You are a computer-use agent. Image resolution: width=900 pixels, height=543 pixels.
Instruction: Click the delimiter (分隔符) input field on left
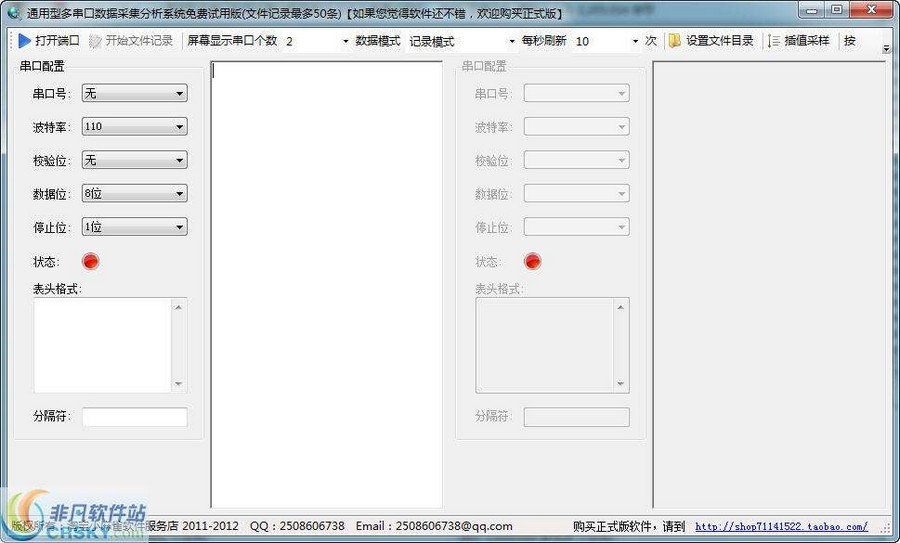click(134, 417)
